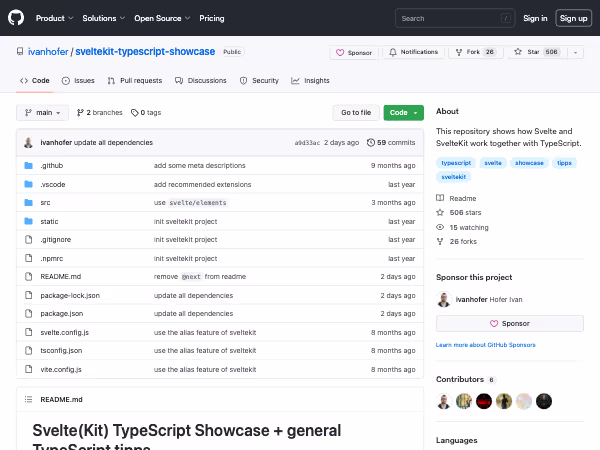
Task: View the 0 tags link
Action: 146,112
